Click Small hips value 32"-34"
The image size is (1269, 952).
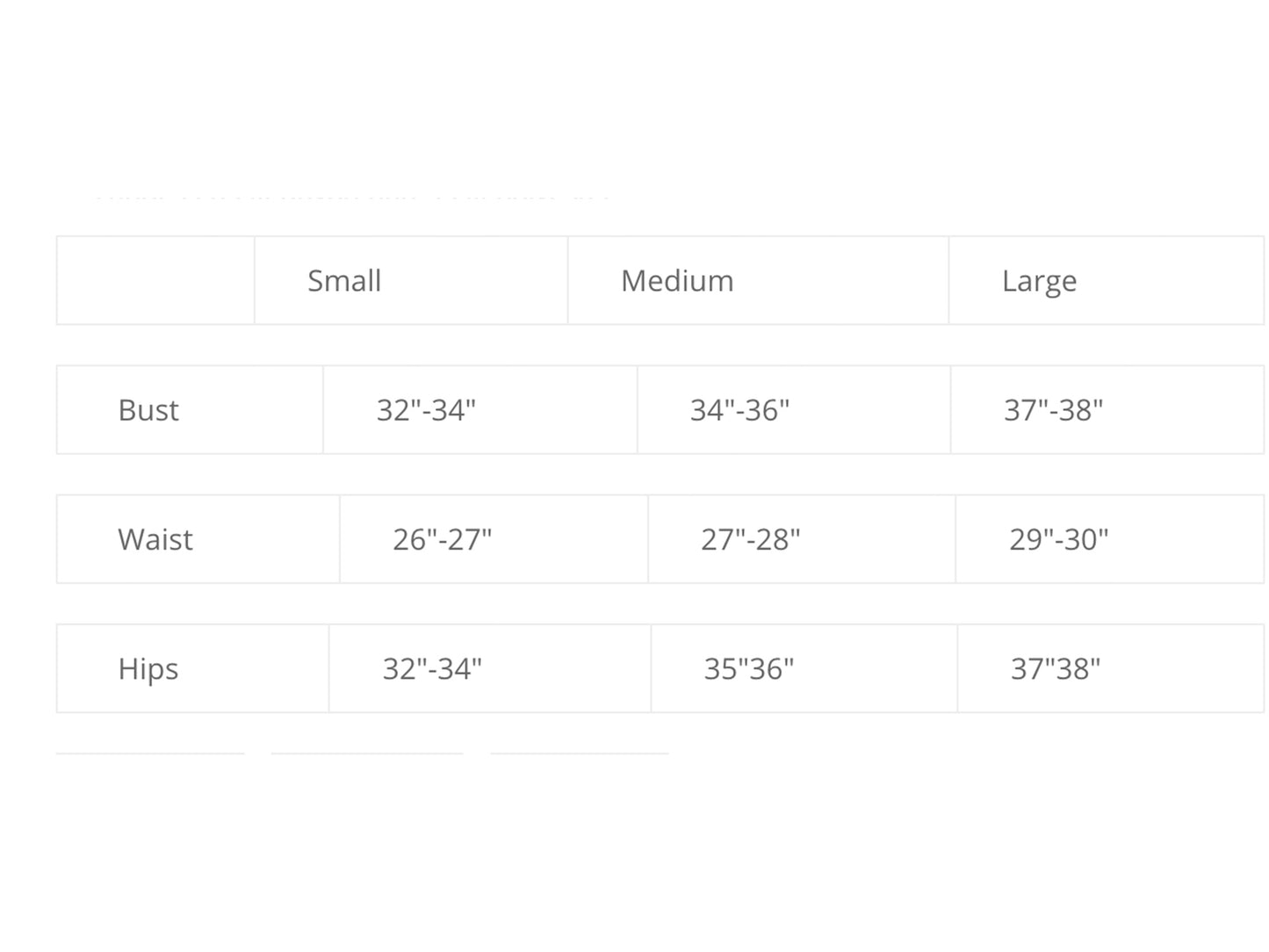pos(432,668)
